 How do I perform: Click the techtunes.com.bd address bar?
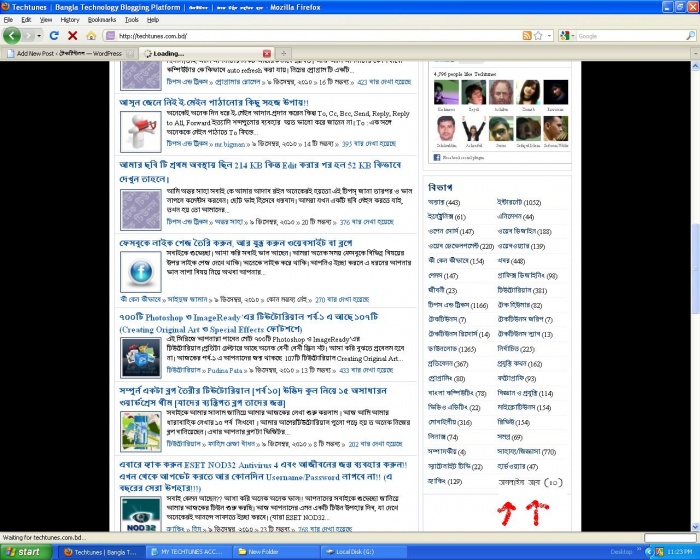click(319, 36)
